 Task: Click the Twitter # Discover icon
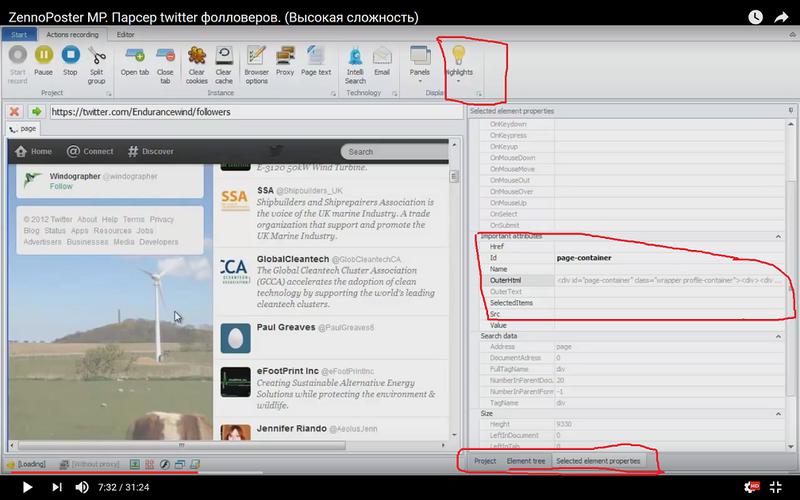(x=133, y=152)
